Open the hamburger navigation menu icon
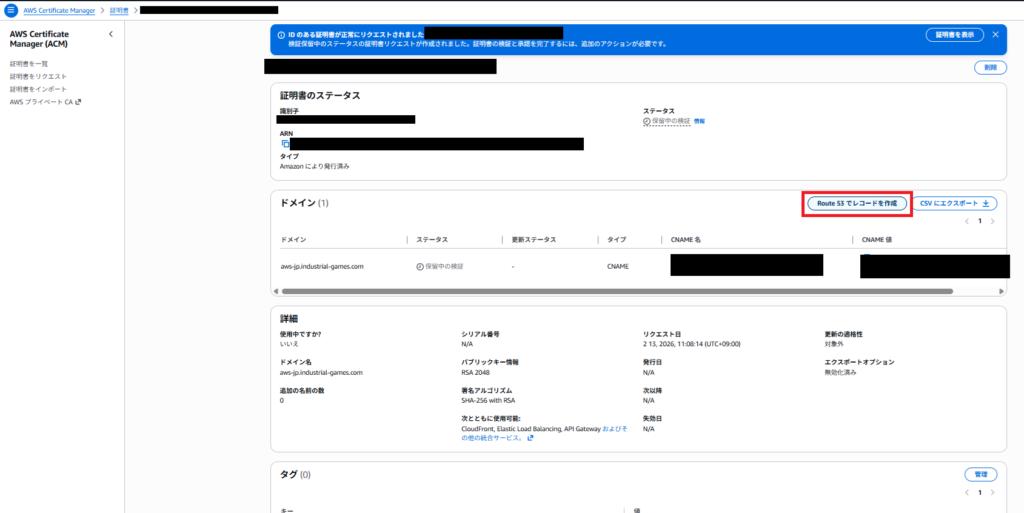 [12, 10]
